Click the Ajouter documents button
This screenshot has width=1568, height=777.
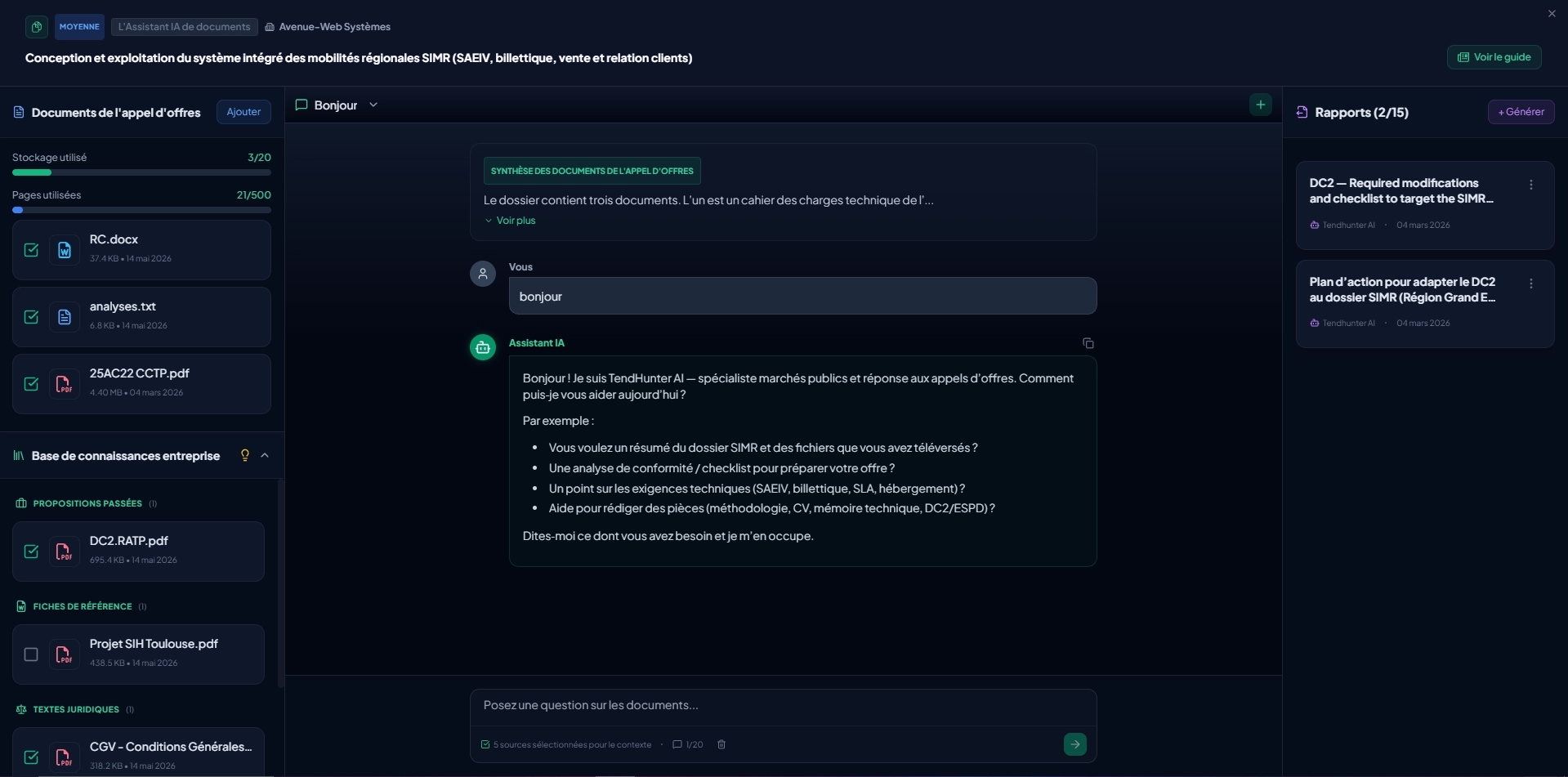(x=243, y=112)
